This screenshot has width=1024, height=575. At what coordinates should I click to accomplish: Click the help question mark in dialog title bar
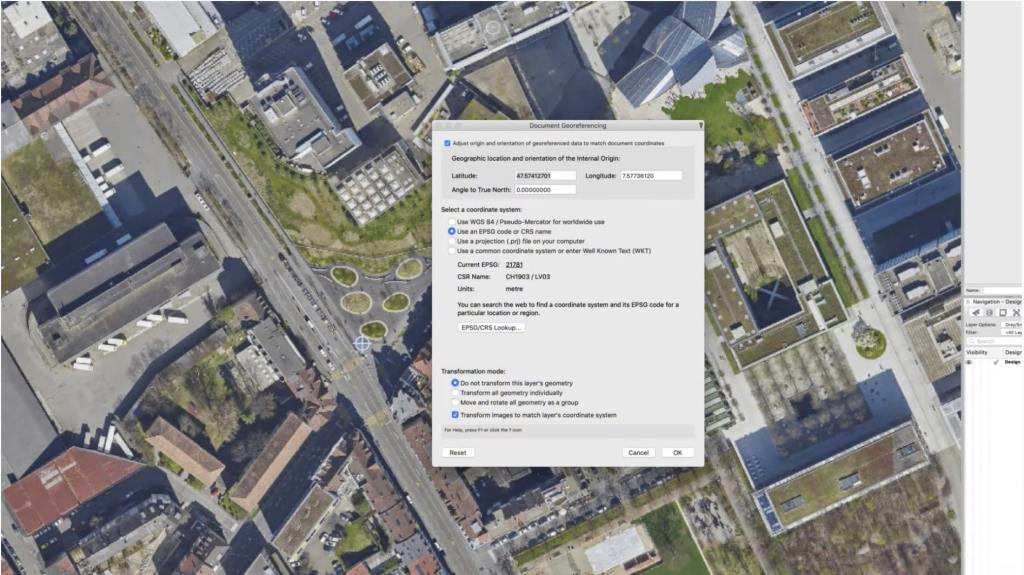[699, 126]
